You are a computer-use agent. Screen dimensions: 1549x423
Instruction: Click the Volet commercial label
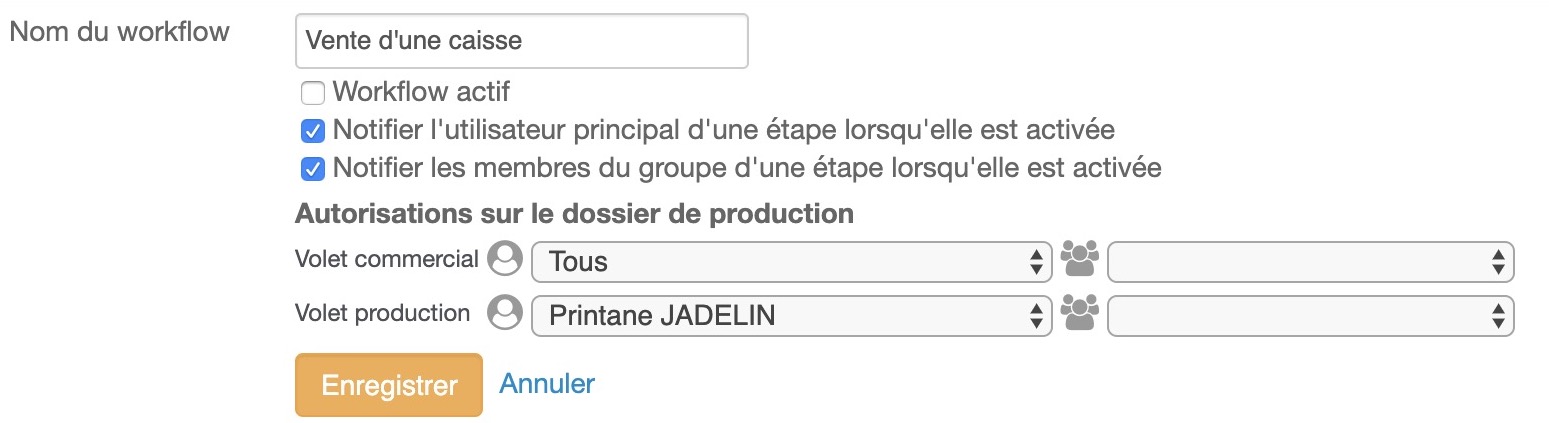[x=387, y=259]
